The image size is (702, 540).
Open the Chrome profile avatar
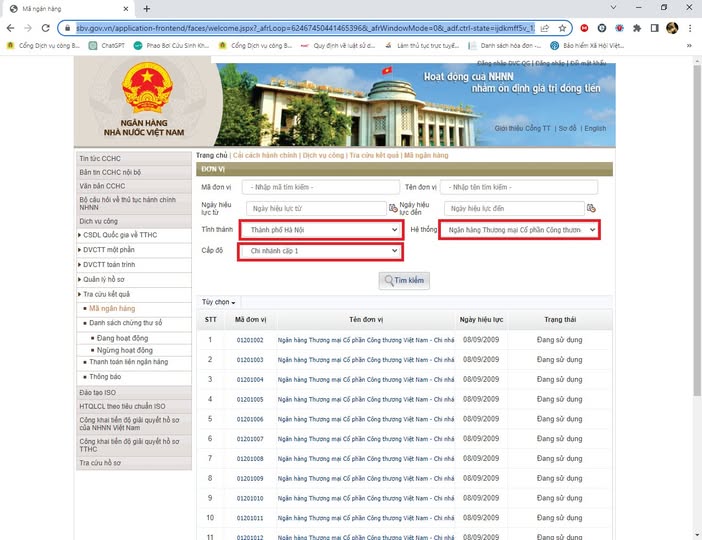click(x=672, y=28)
